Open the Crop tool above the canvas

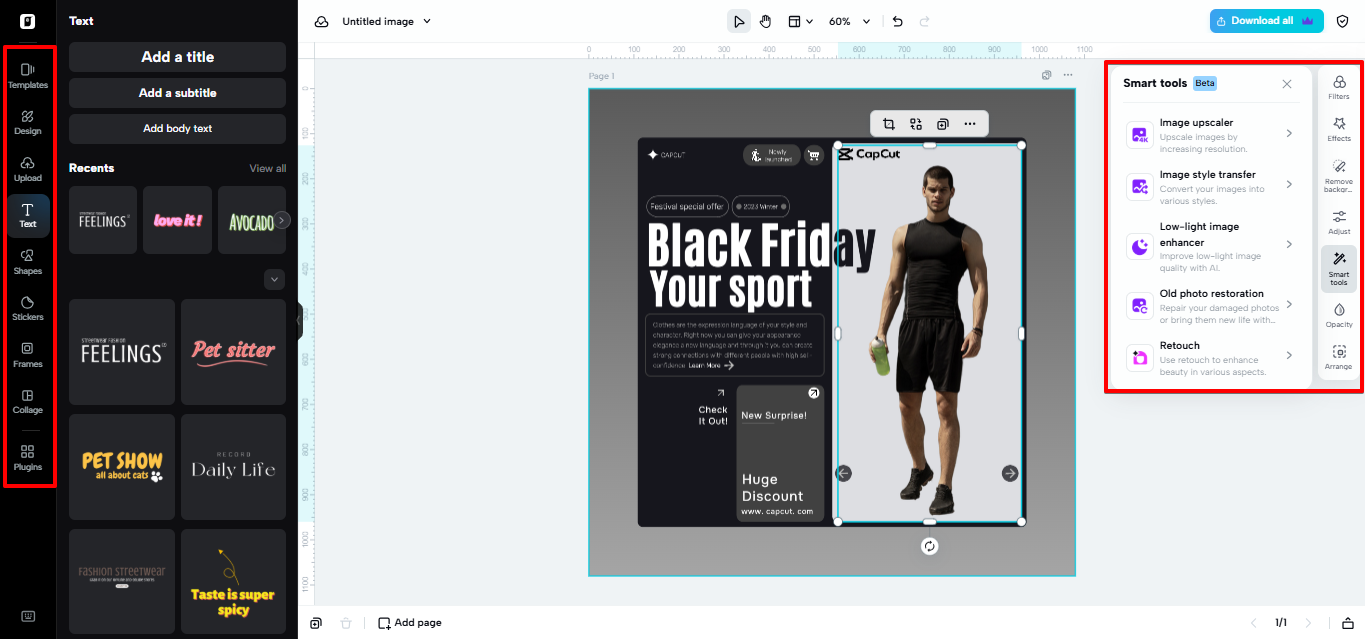click(x=888, y=124)
